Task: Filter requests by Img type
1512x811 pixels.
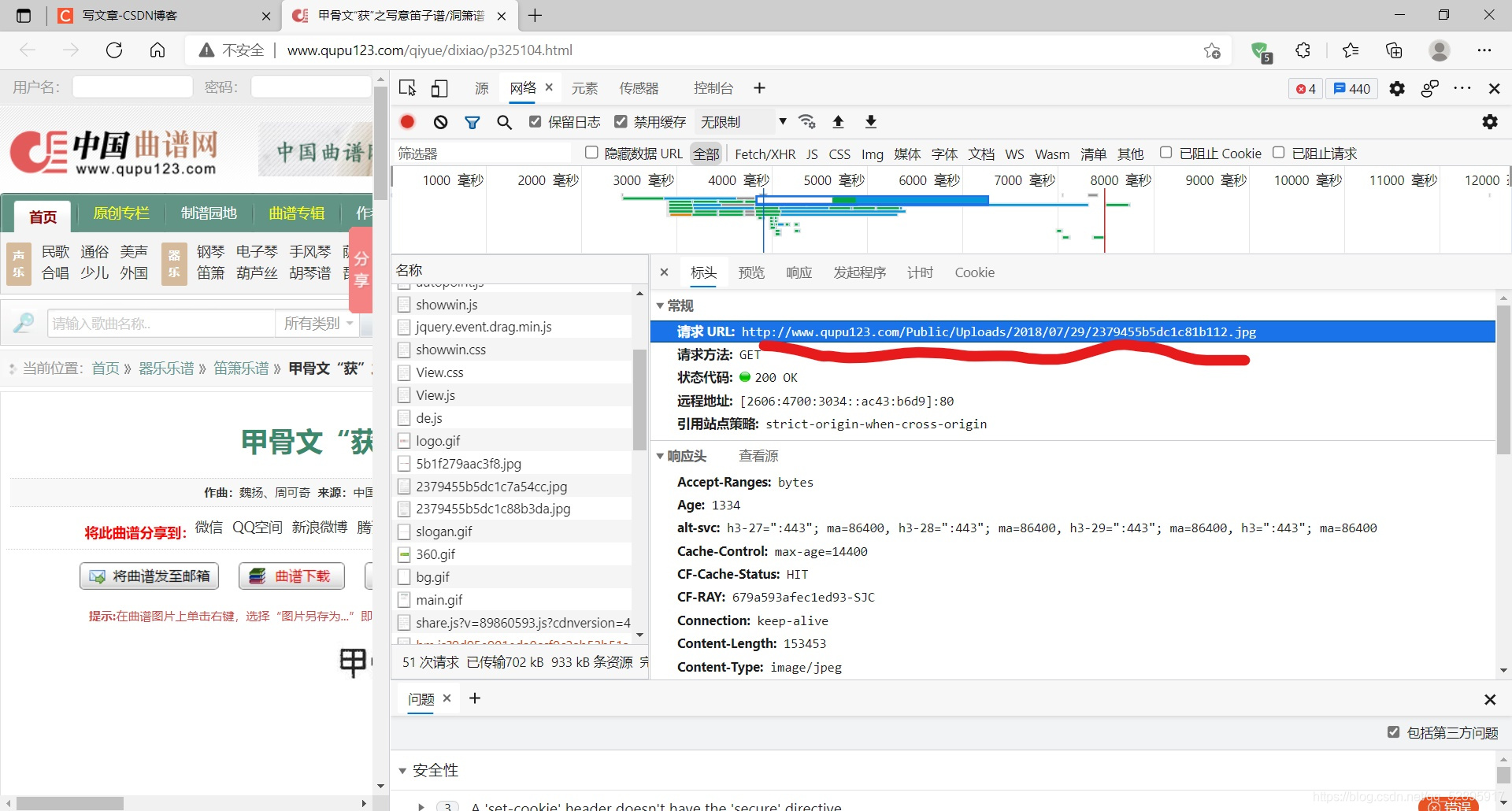Action: point(872,154)
